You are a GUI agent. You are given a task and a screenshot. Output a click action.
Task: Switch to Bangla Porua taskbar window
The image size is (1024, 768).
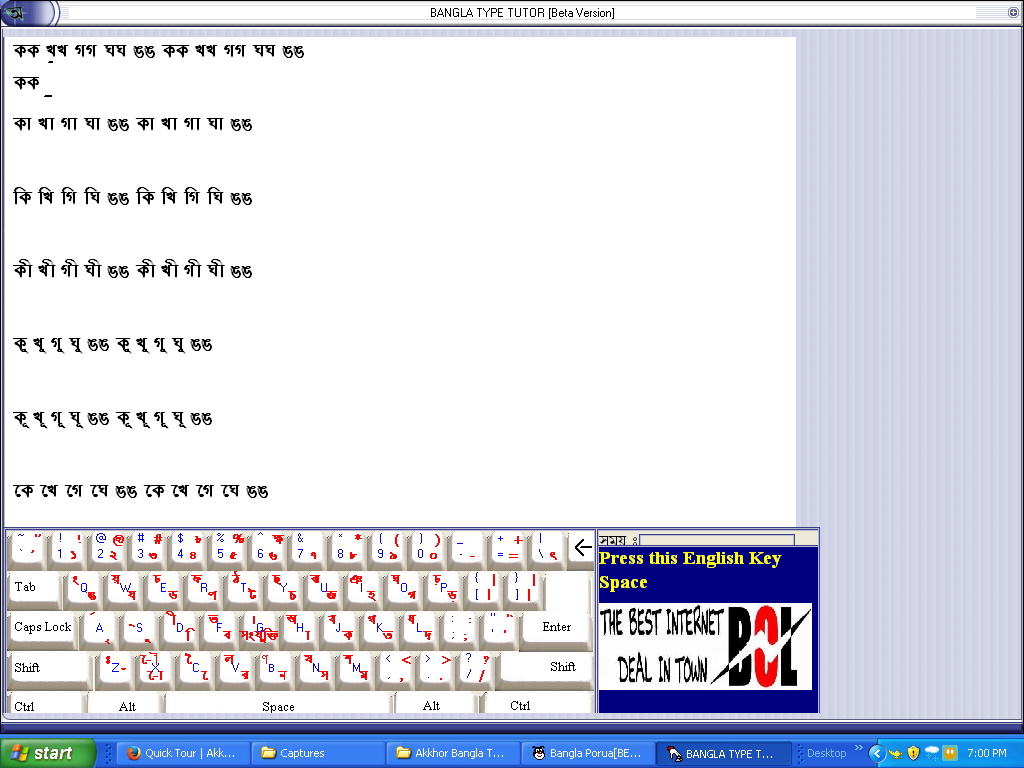(x=588, y=753)
